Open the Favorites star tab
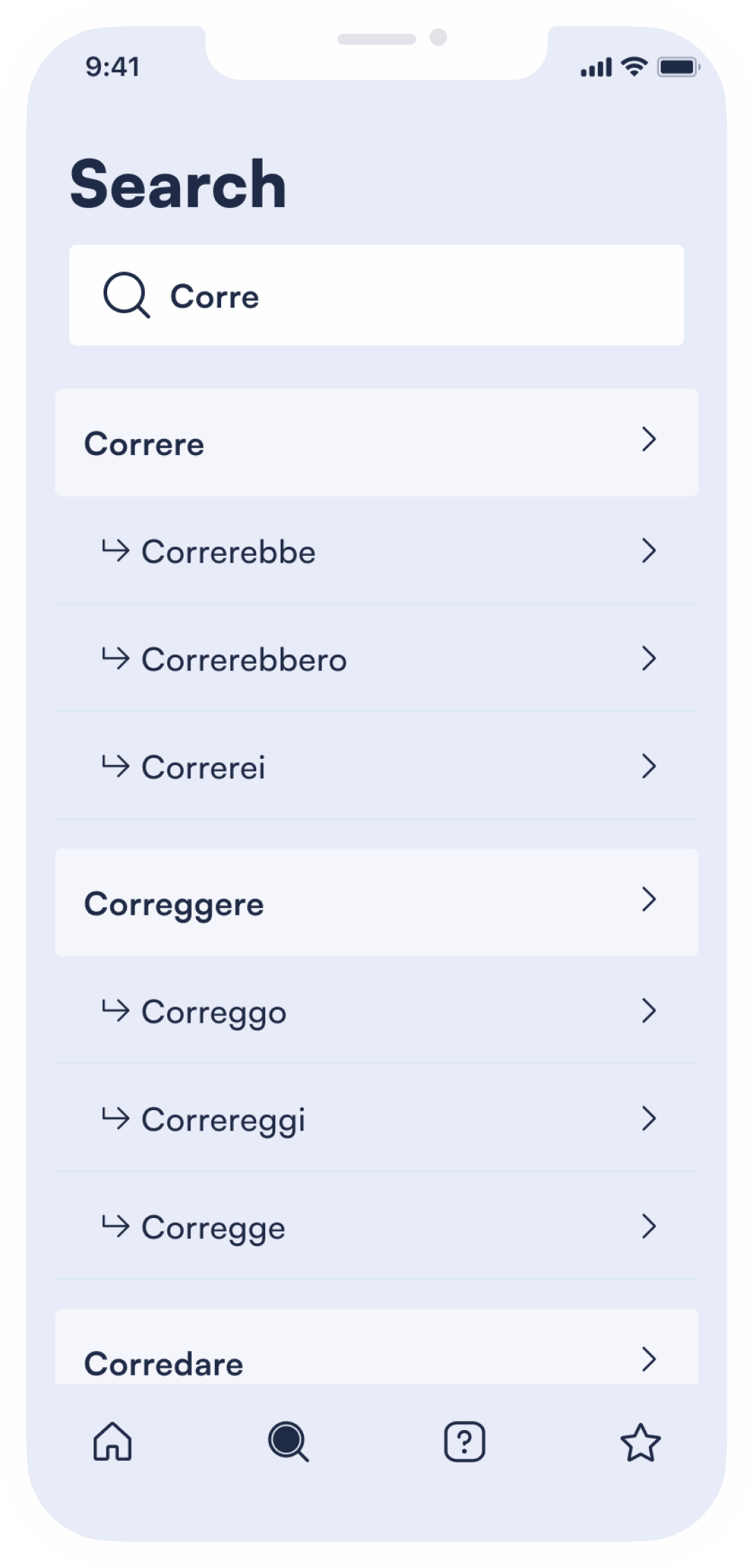754x1568 pixels. click(x=641, y=1443)
